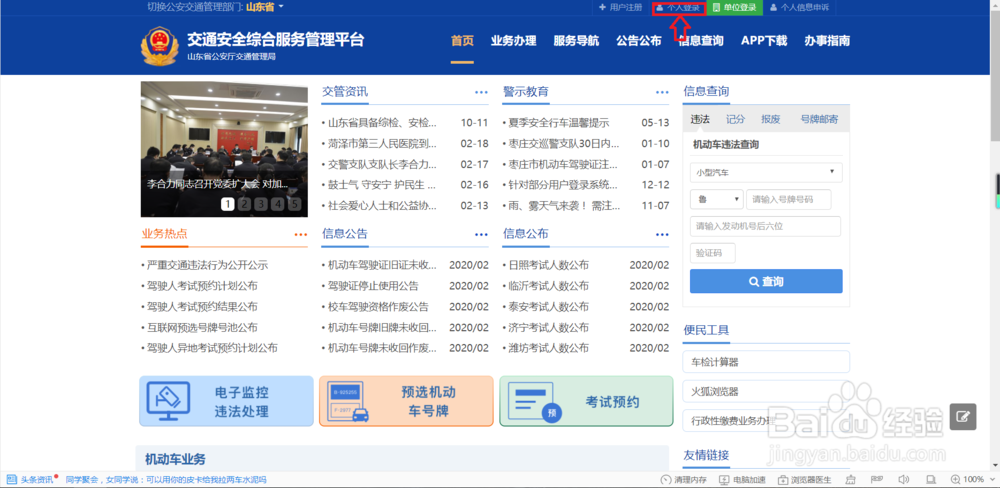Click 电脑加速 computer speedup icon
1000x488 pixels.
pos(724,480)
